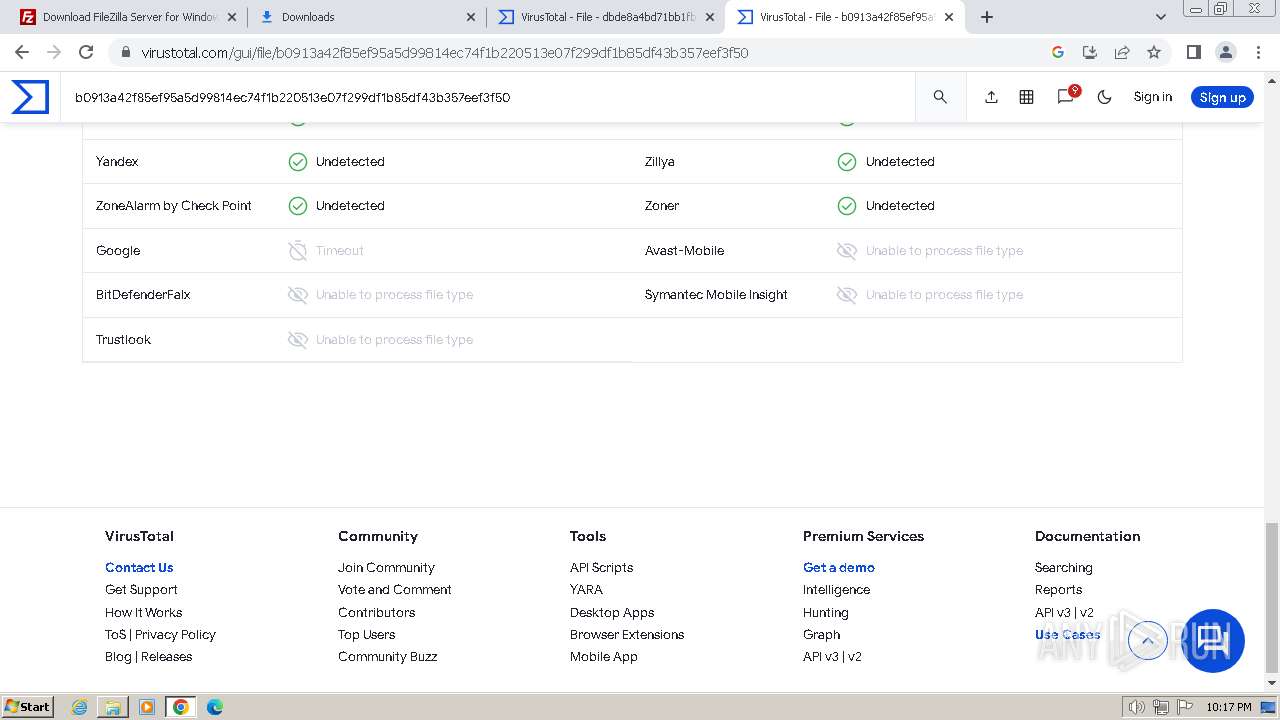This screenshot has width=1280, height=720.
Task: Open Internet Explorer from taskbar
Action: pyautogui.click(x=80, y=707)
